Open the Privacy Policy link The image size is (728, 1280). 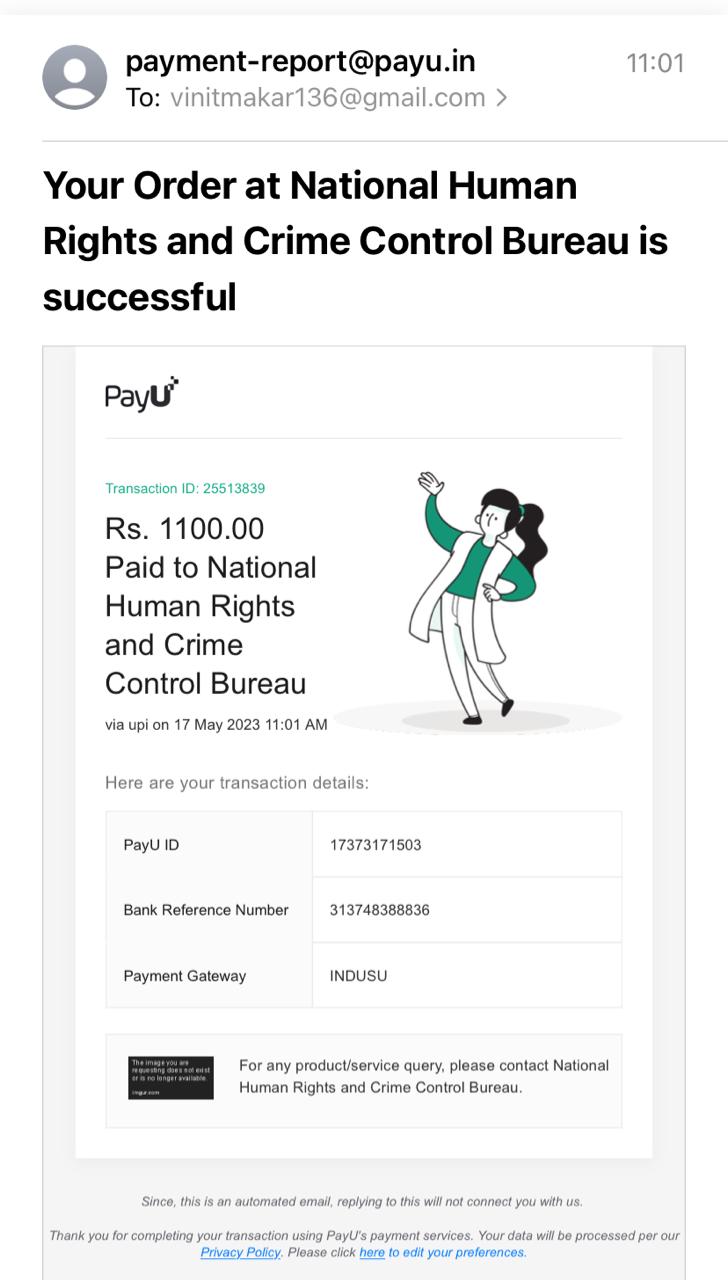[241, 1252]
